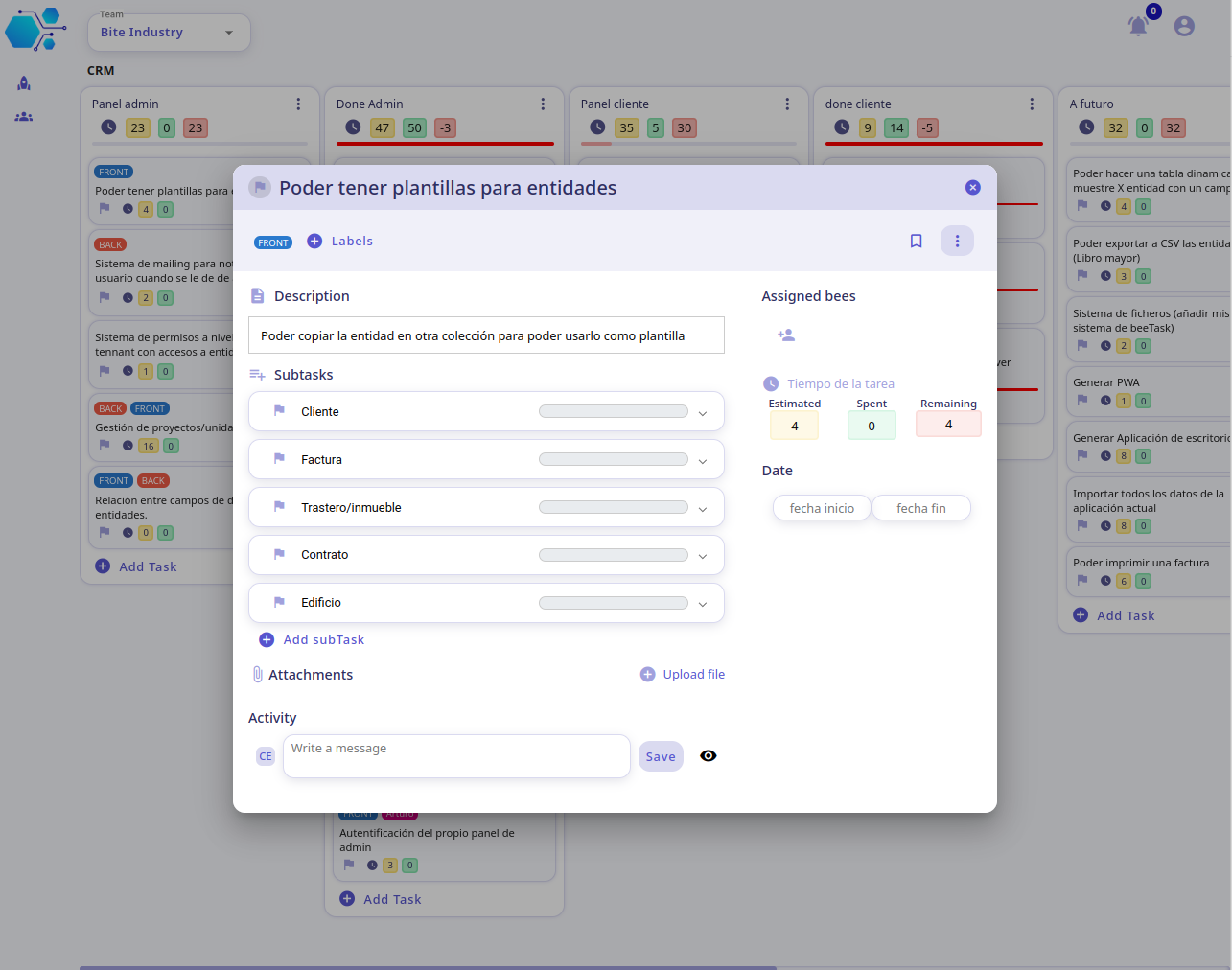Click the Labels link
The height and width of the screenshot is (970, 1232).
[x=352, y=241]
